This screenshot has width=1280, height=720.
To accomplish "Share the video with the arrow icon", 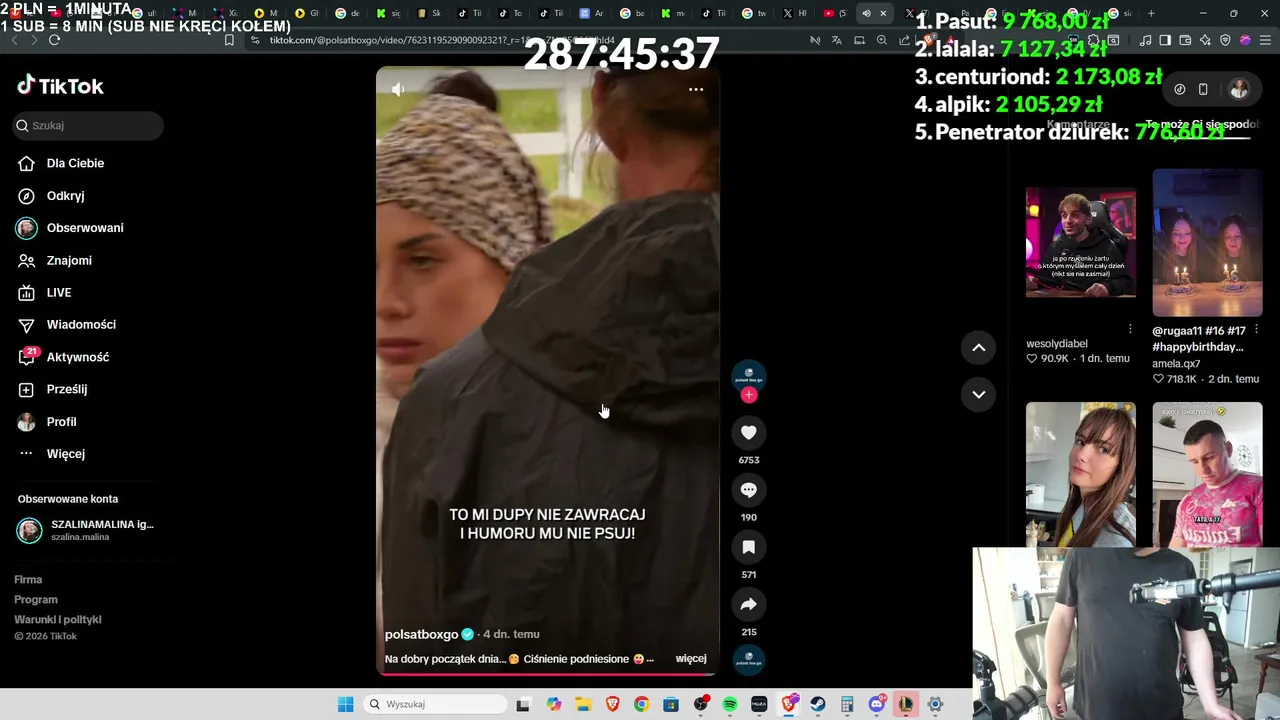I will click(x=749, y=604).
